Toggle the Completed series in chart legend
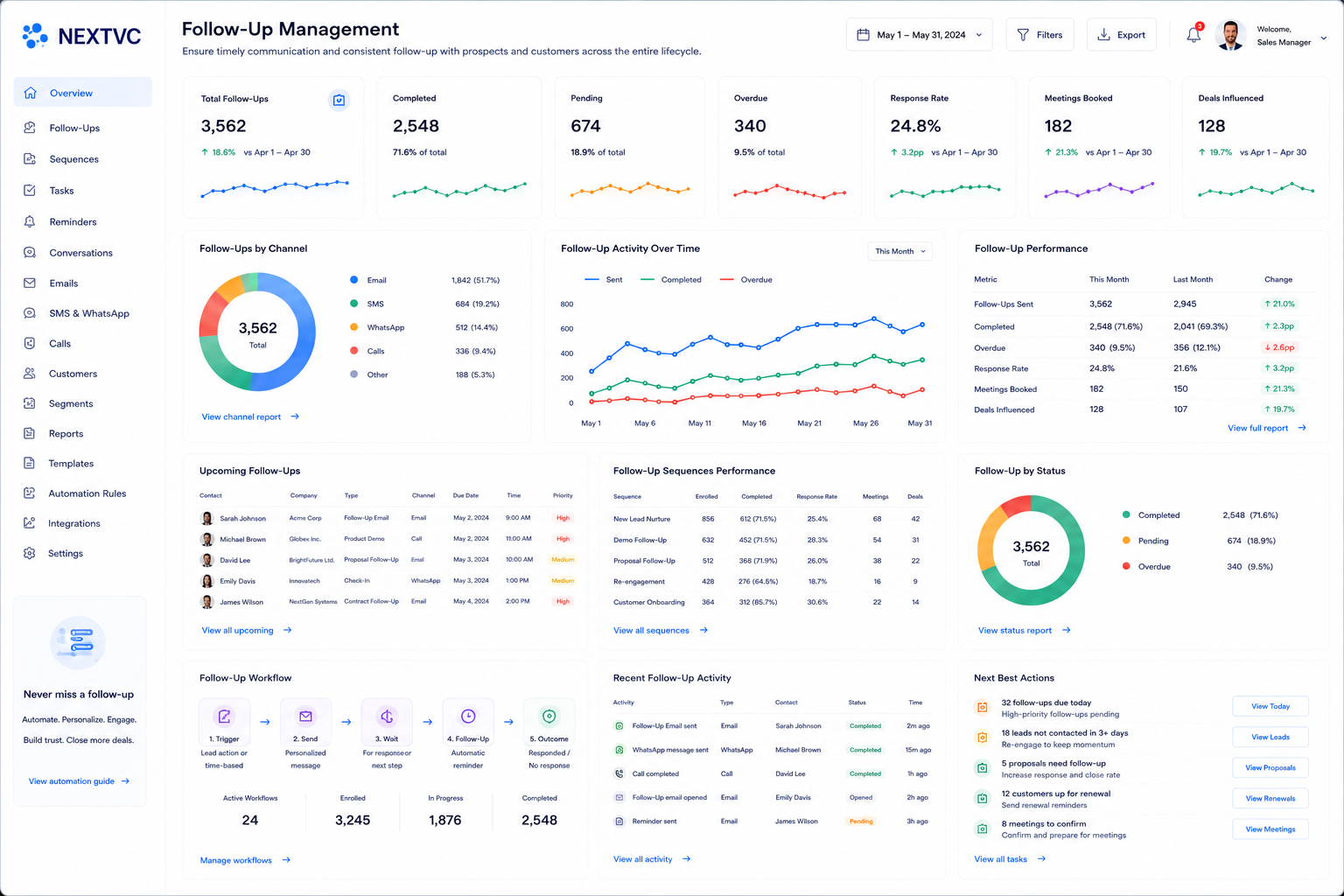Viewport: 1344px width, 896px height. [x=671, y=280]
